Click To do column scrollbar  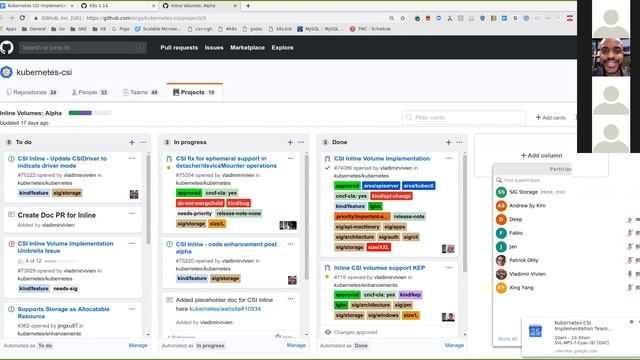148,200
